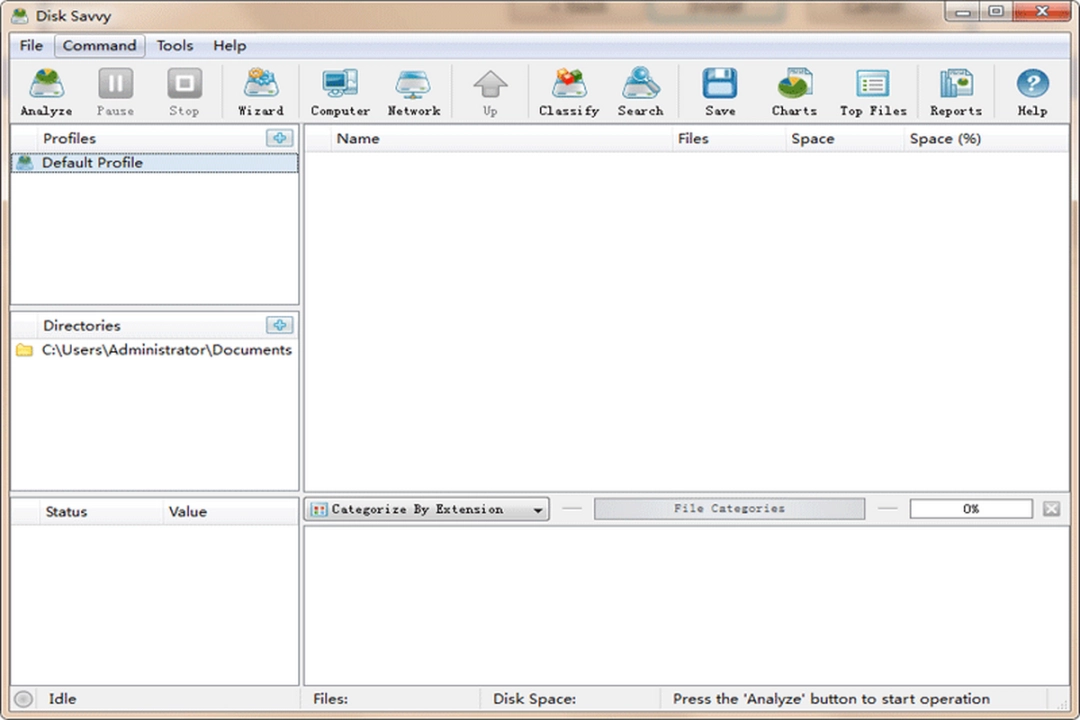
Task: Pause the running analysis
Action: [115, 90]
